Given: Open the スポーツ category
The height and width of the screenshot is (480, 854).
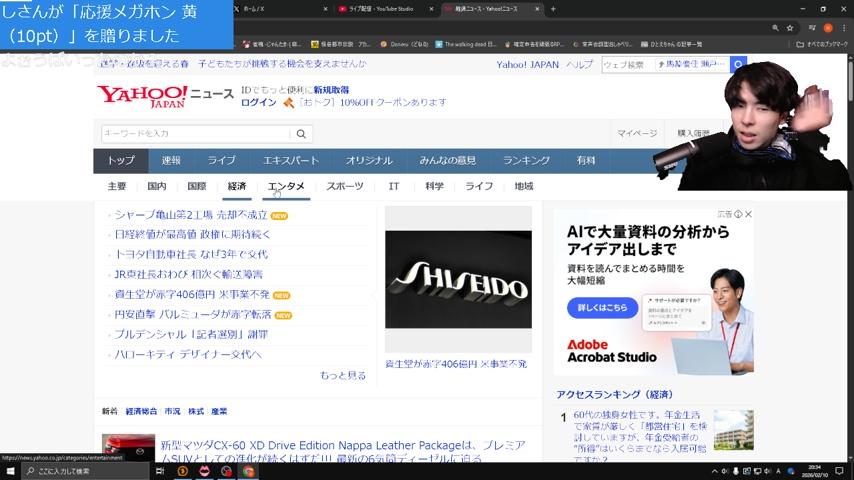Looking at the screenshot, I should [x=345, y=186].
